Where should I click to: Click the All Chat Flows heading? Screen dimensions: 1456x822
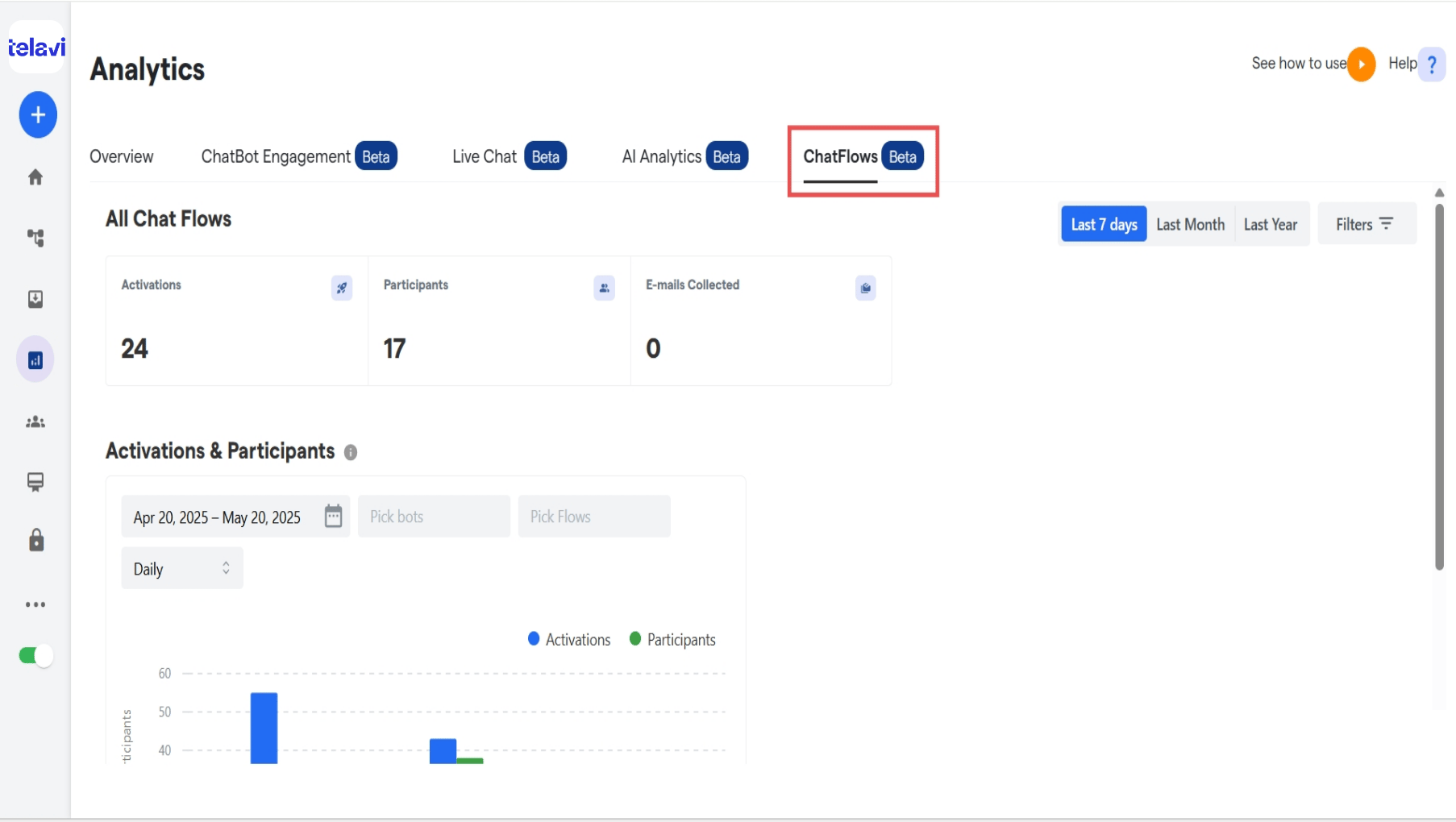[x=168, y=218]
